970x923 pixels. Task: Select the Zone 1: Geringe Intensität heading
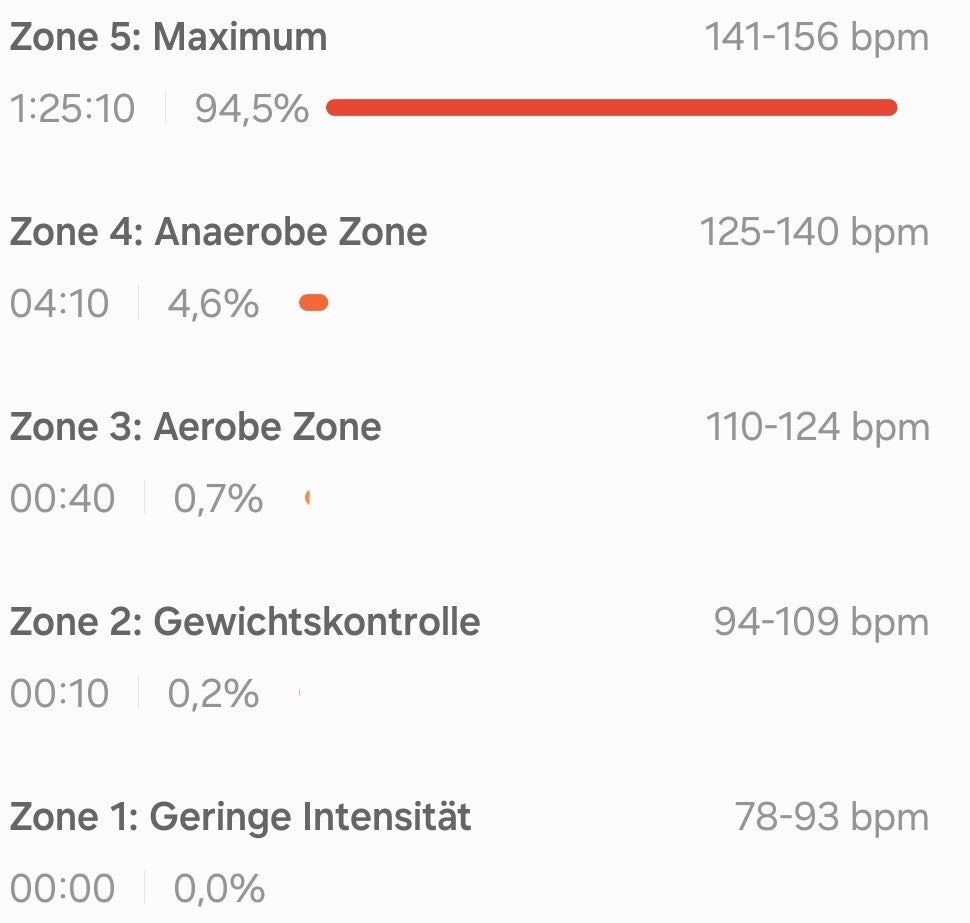(x=240, y=817)
